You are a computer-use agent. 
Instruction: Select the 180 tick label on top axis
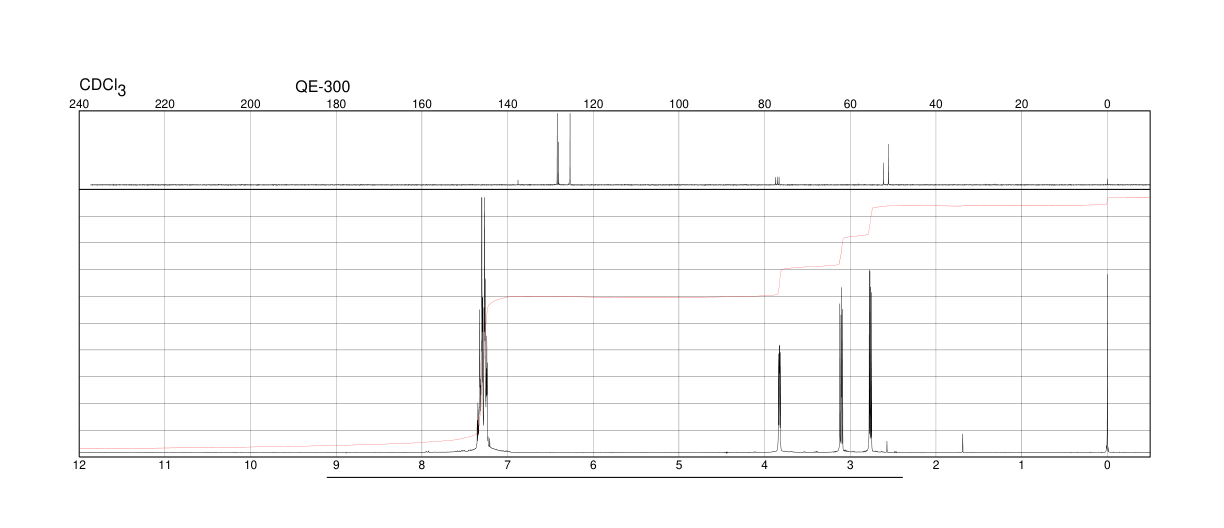pyautogui.click(x=336, y=104)
